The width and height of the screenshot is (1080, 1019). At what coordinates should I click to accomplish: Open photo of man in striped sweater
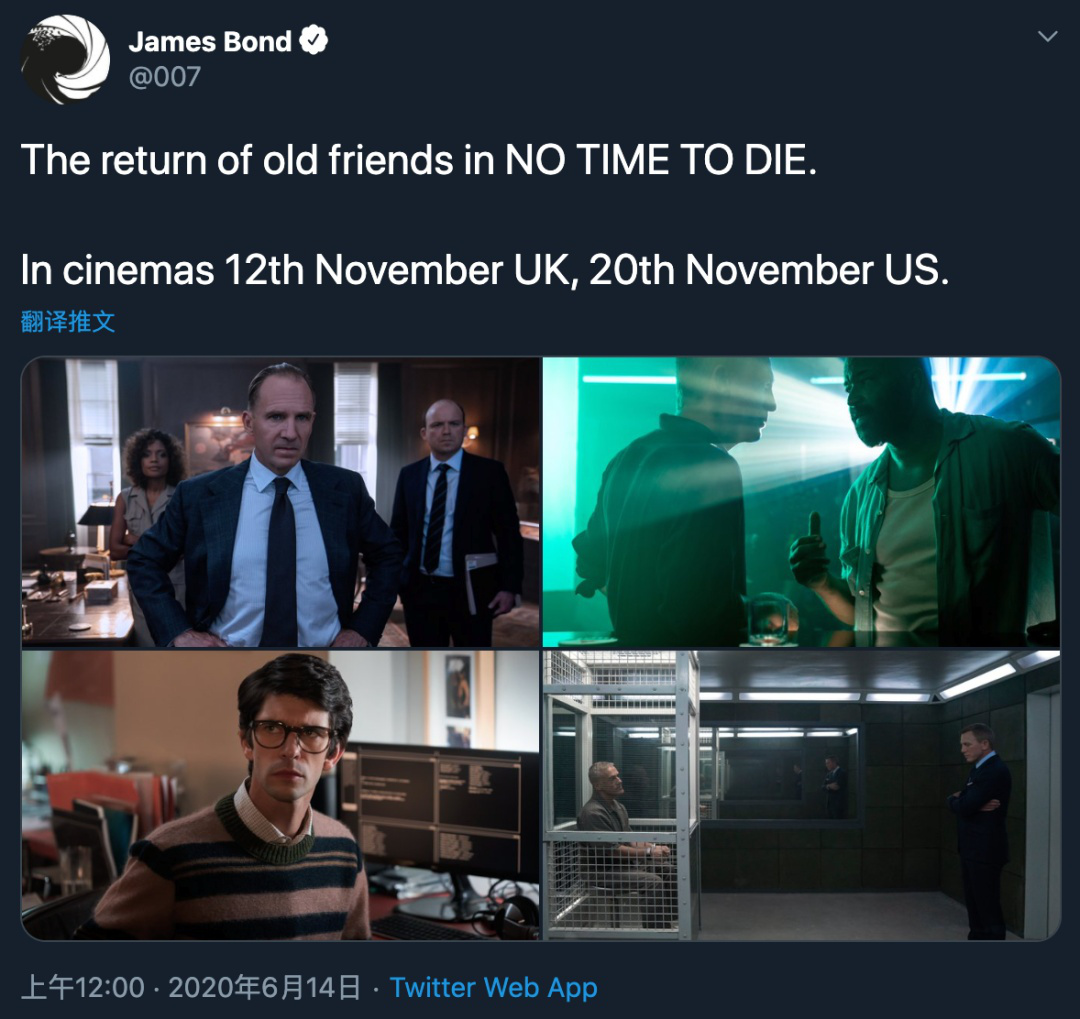click(280, 795)
